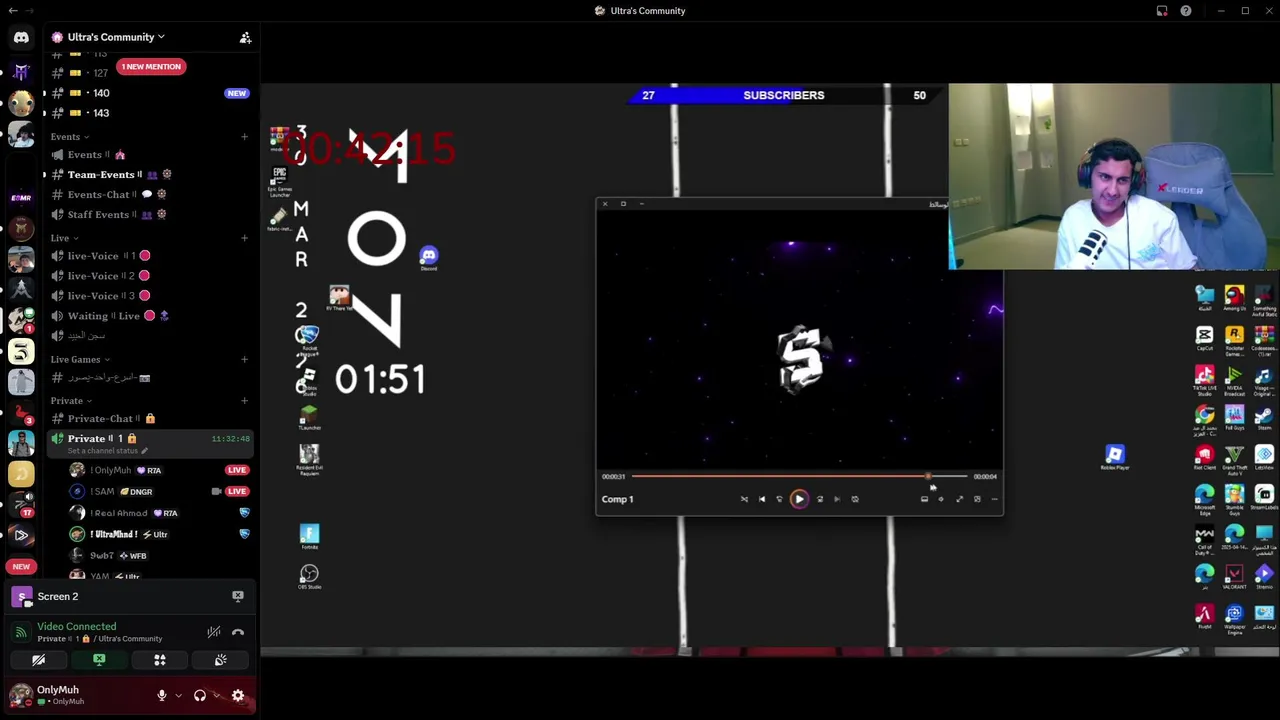Viewport: 1280px width, 720px height.
Task: Open the Activities launcher button
Action: pyautogui.click(x=160, y=660)
